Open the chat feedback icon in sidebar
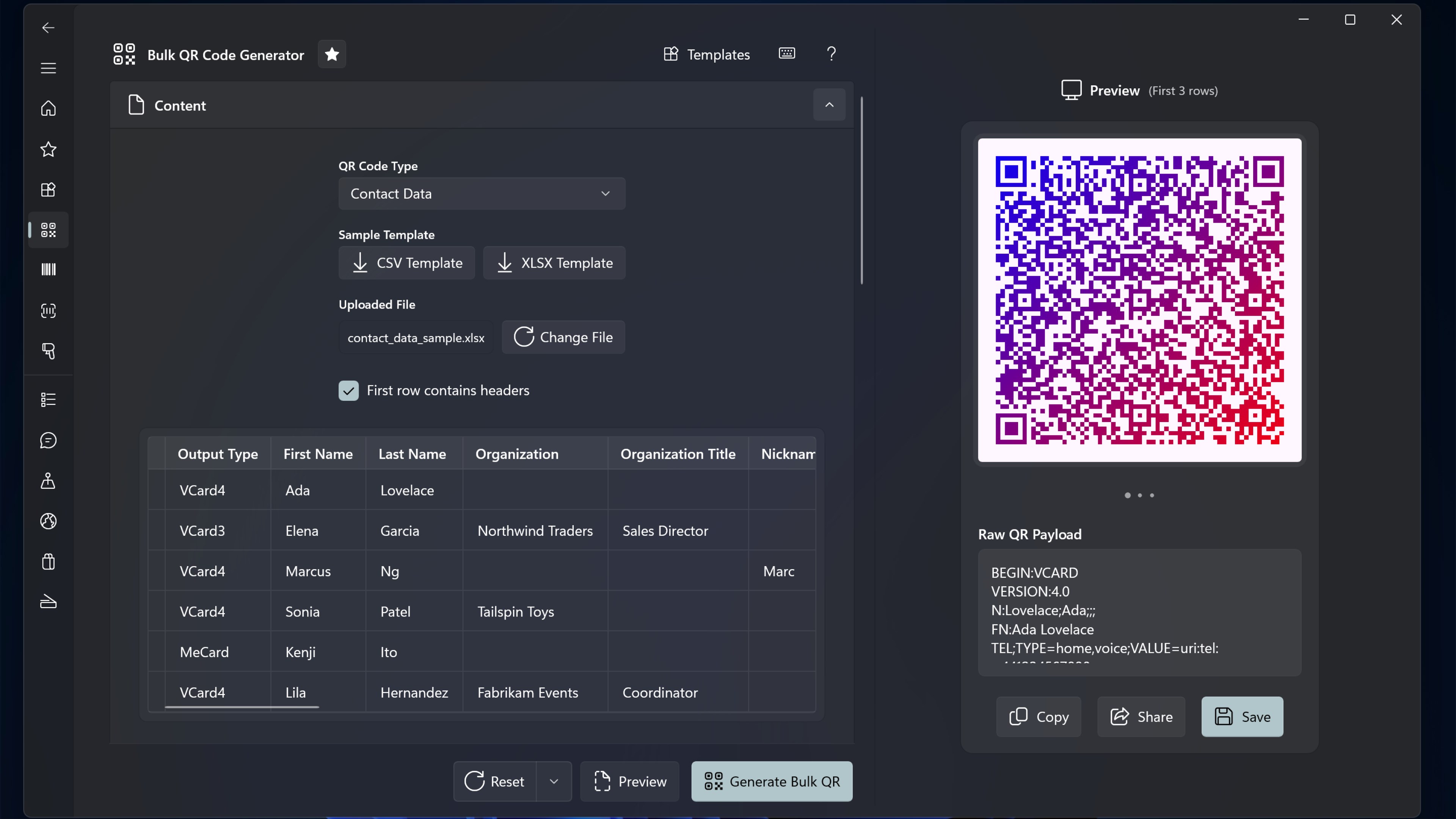The width and height of the screenshot is (1456, 819). click(x=48, y=440)
